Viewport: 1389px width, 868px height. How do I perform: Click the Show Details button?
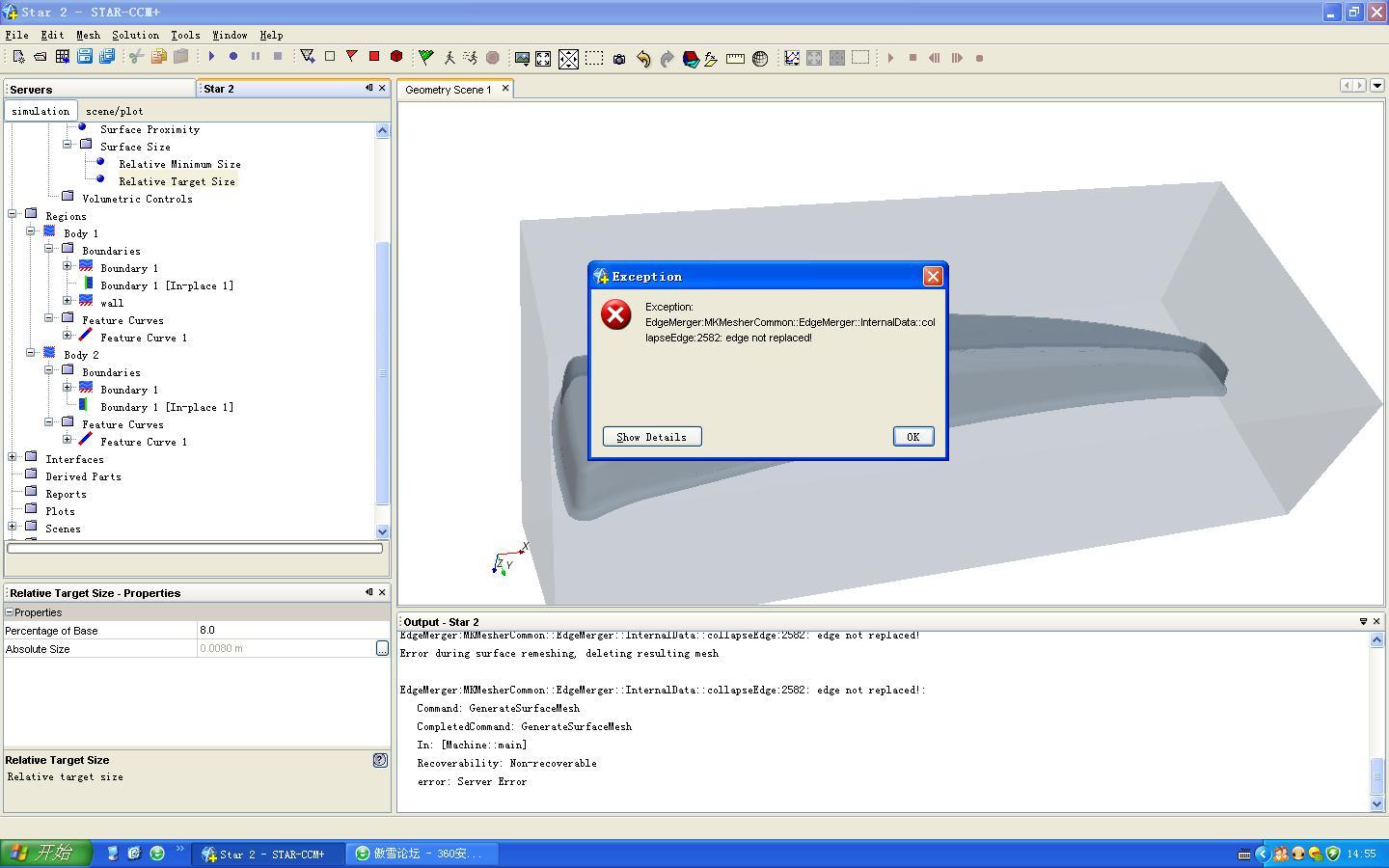[652, 437]
